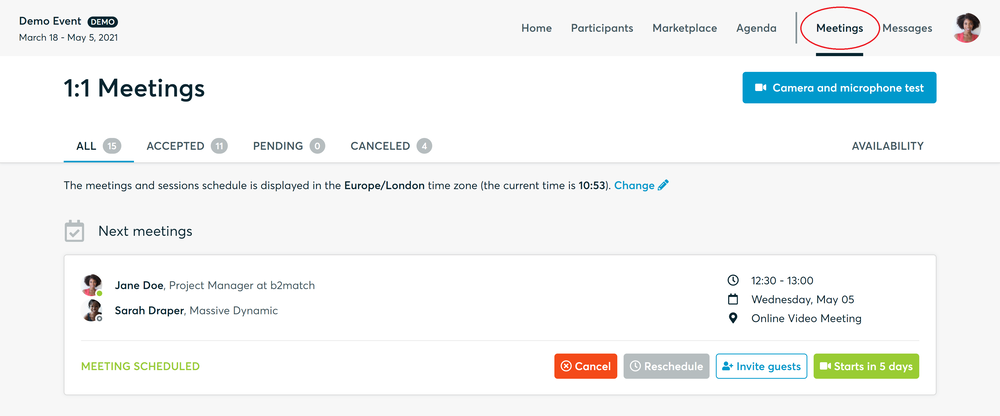Image resolution: width=1000 pixels, height=416 pixels.
Task: Click the pencil icon next to Change
Action: pyautogui.click(x=663, y=185)
